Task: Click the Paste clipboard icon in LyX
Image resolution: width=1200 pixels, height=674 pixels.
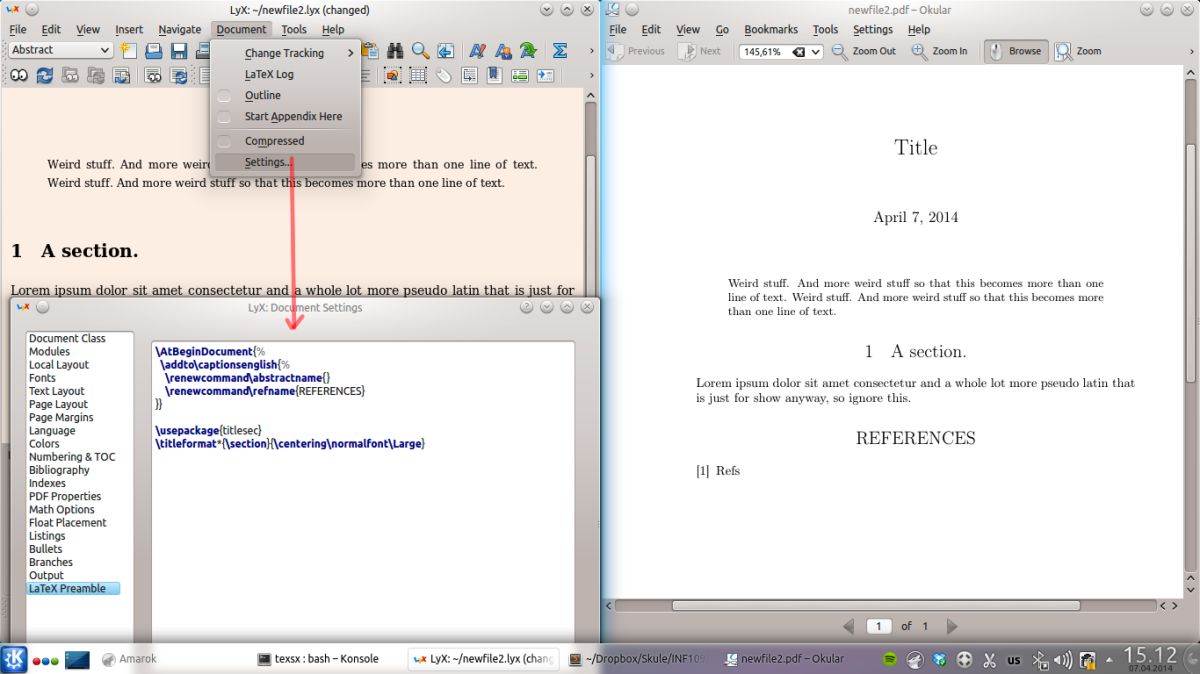Action: 369,50
